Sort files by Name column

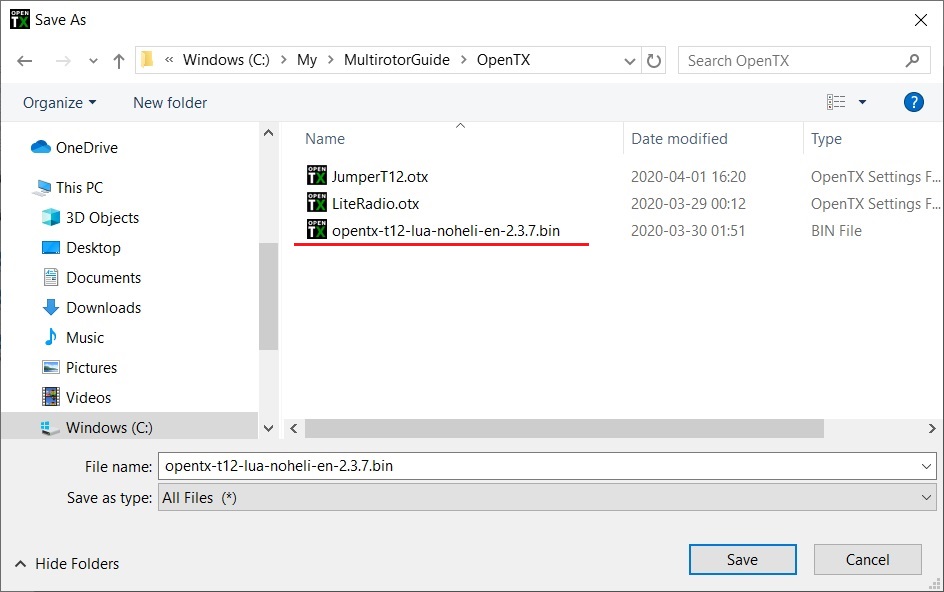325,139
